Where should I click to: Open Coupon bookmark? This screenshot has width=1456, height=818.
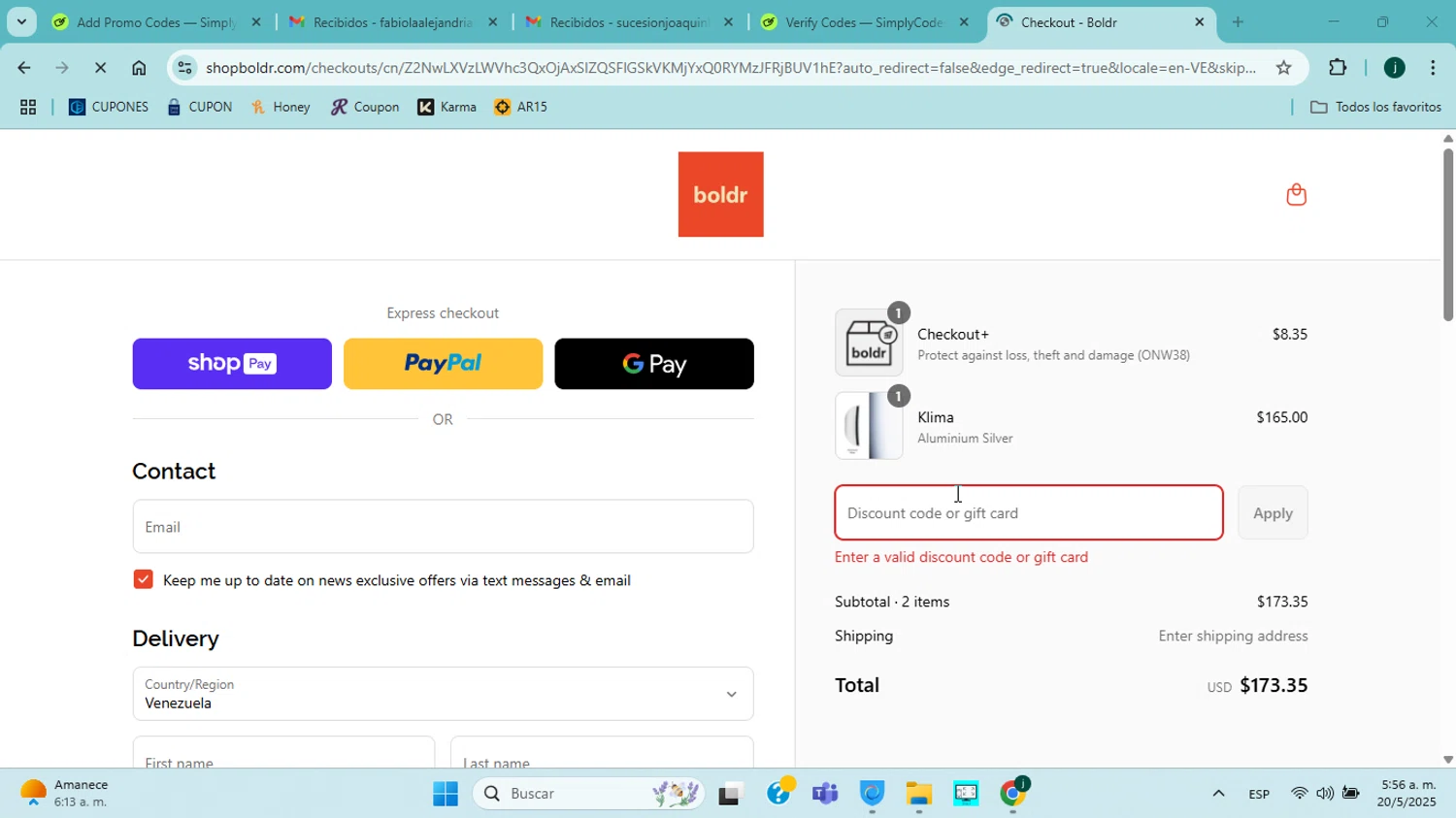pos(365,108)
